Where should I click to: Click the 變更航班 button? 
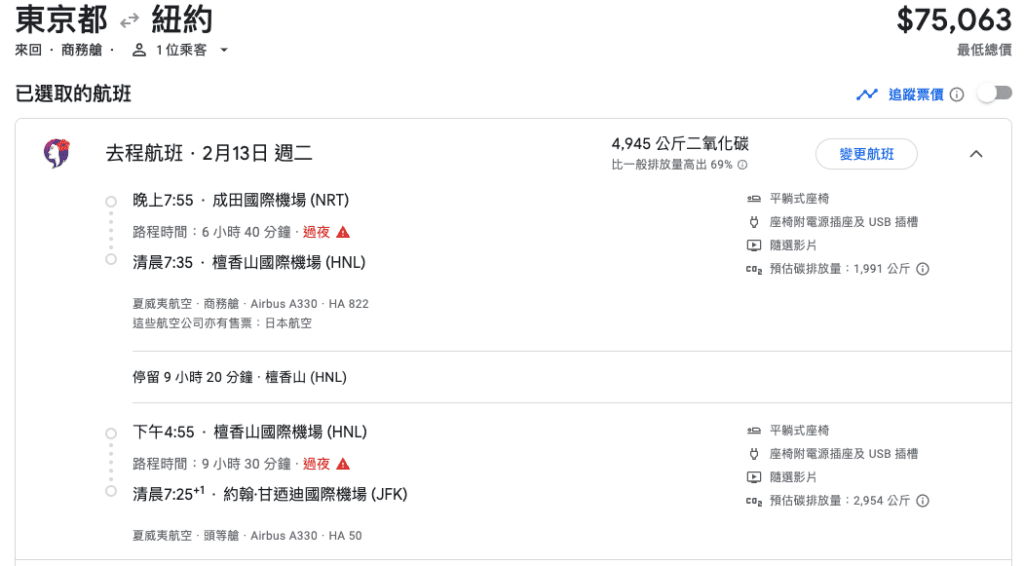(x=867, y=154)
